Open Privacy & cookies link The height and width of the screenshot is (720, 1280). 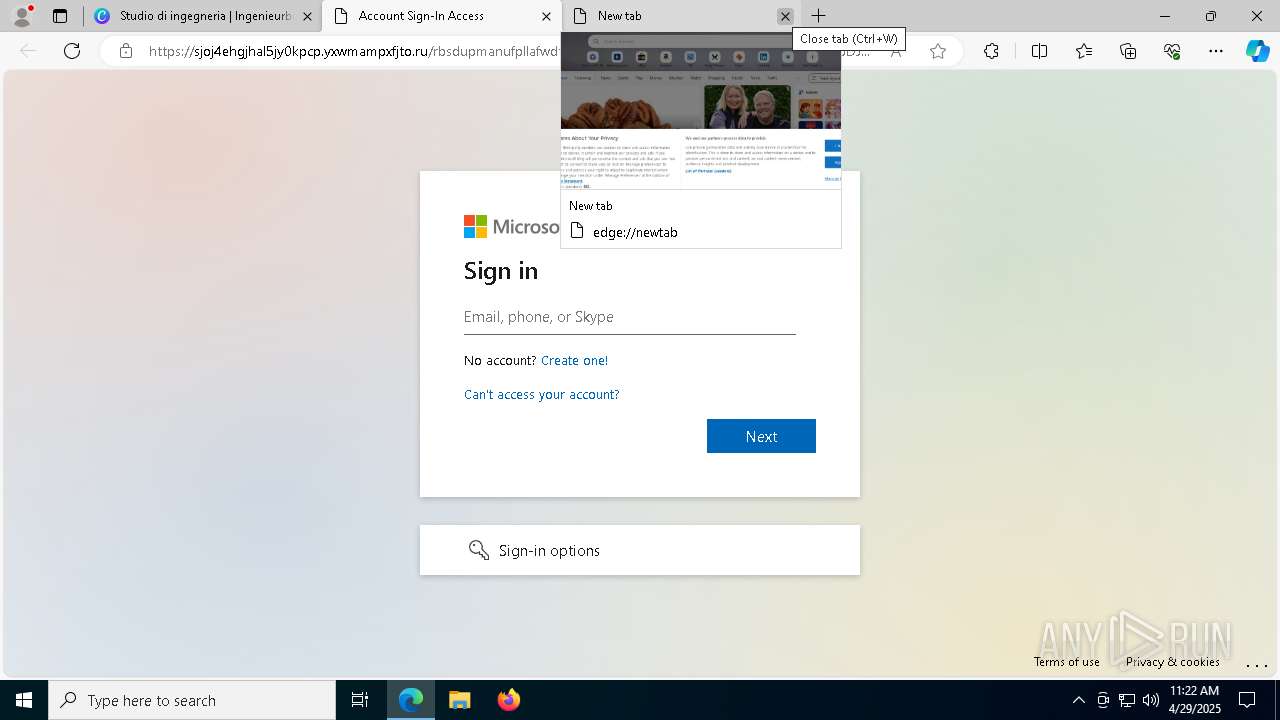[x=1172, y=662]
